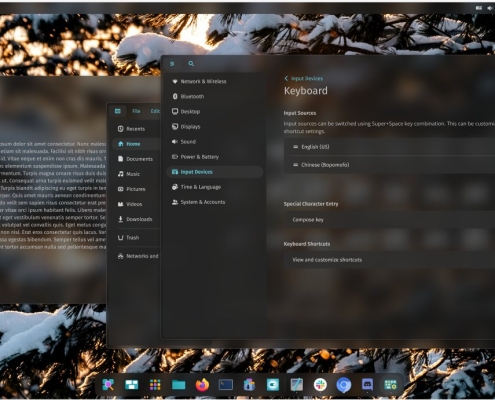Screen dimensions: 495x400
Task: Open View and customize shortcuts
Action: (x=389, y=260)
